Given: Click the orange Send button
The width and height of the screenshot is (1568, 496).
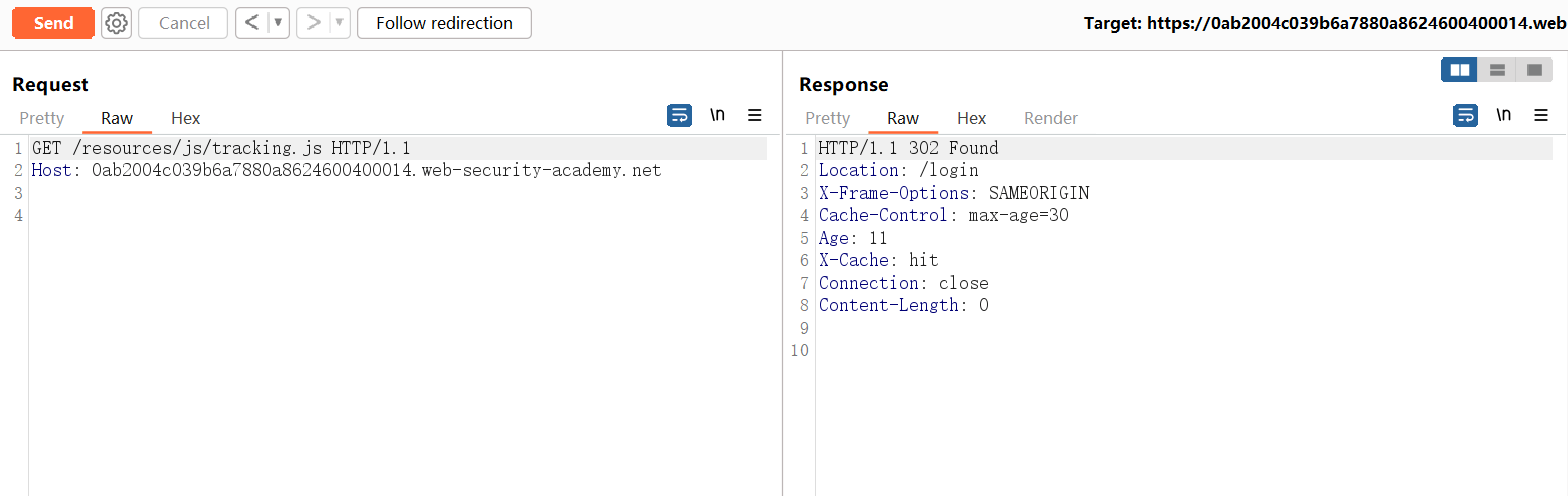Looking at the screenshot, I should click(x=53, y=23).
